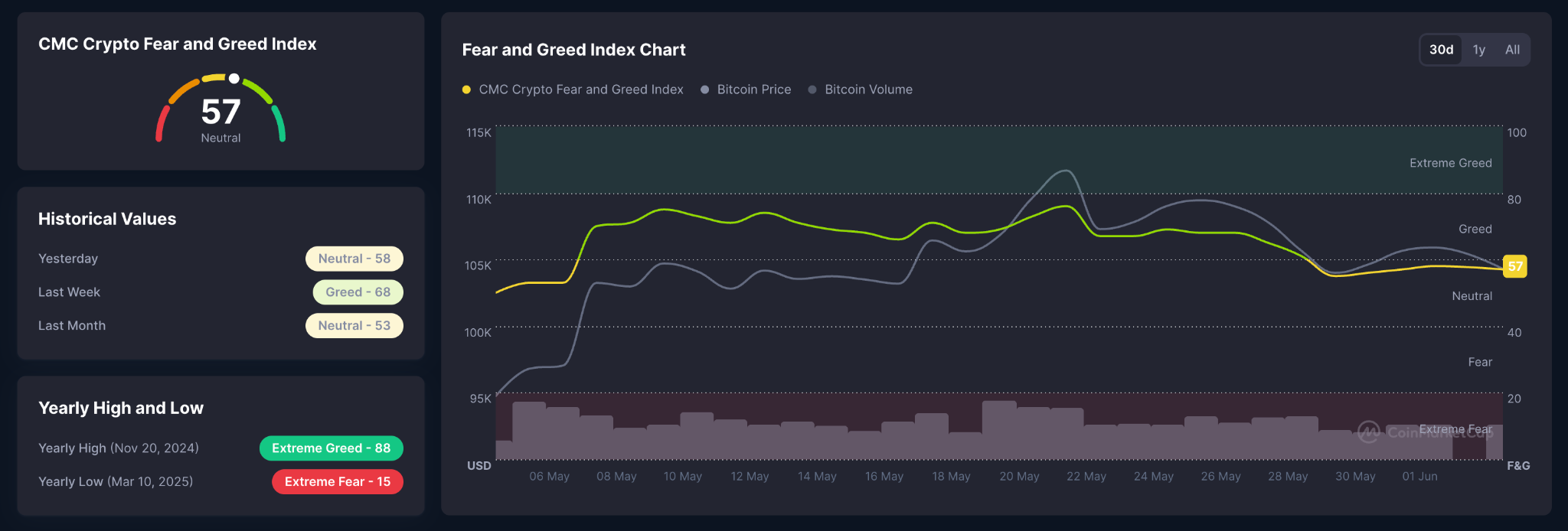The height and width of the screenshot is (531, 1568).
Task: Click the Greed - 68 last week badge
Action: point(358,292)
